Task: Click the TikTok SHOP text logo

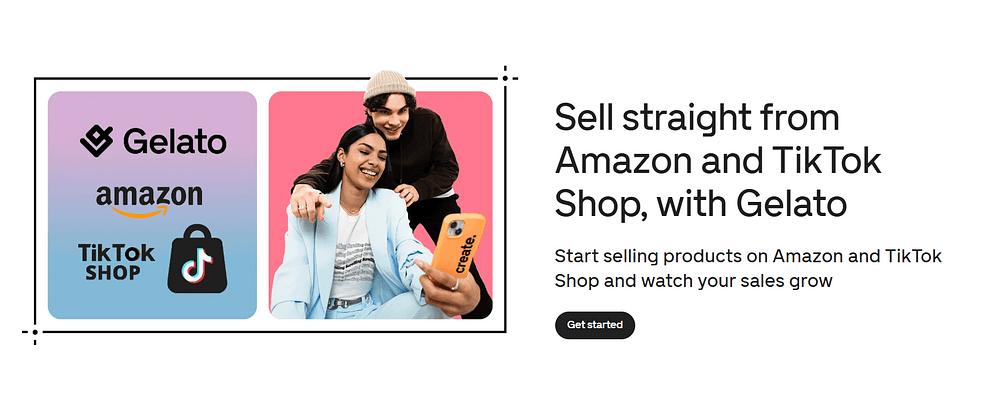Action: coord(116,262)
